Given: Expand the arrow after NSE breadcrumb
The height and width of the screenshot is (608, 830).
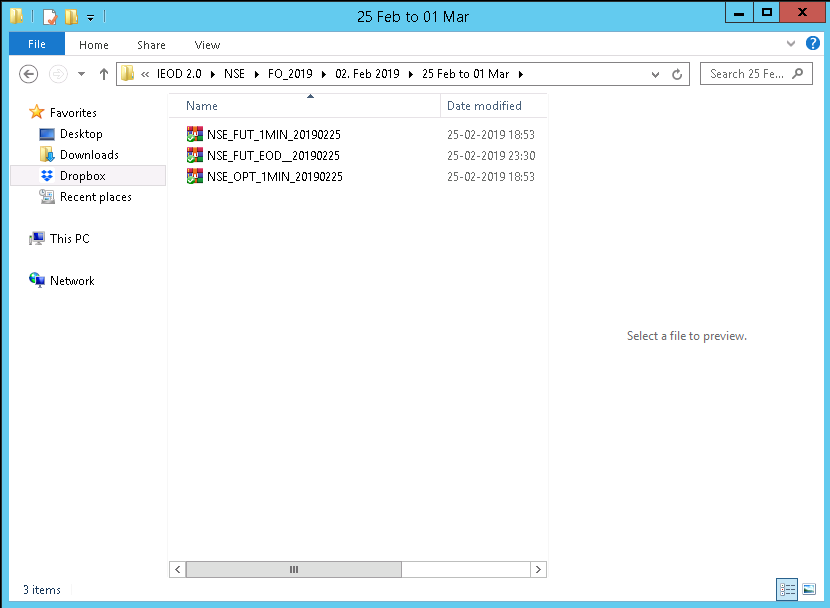Looking at the screenshot, I should point(257,74).
